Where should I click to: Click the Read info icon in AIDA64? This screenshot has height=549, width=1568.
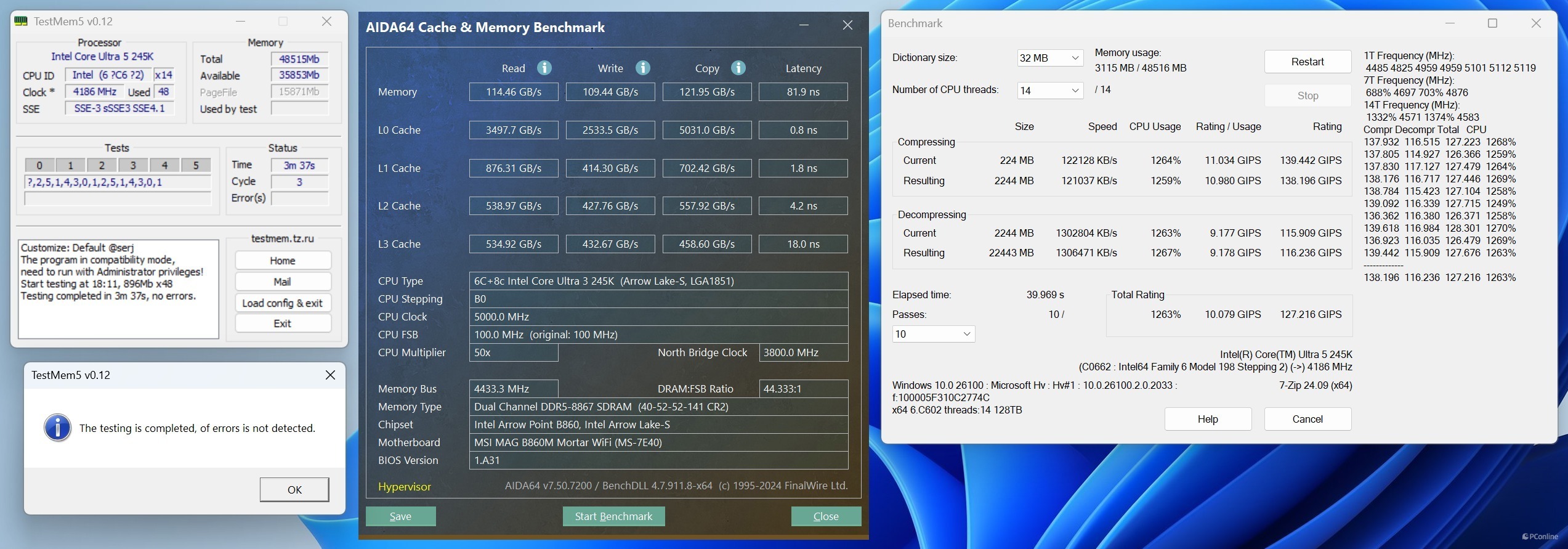tap(544, 68)
